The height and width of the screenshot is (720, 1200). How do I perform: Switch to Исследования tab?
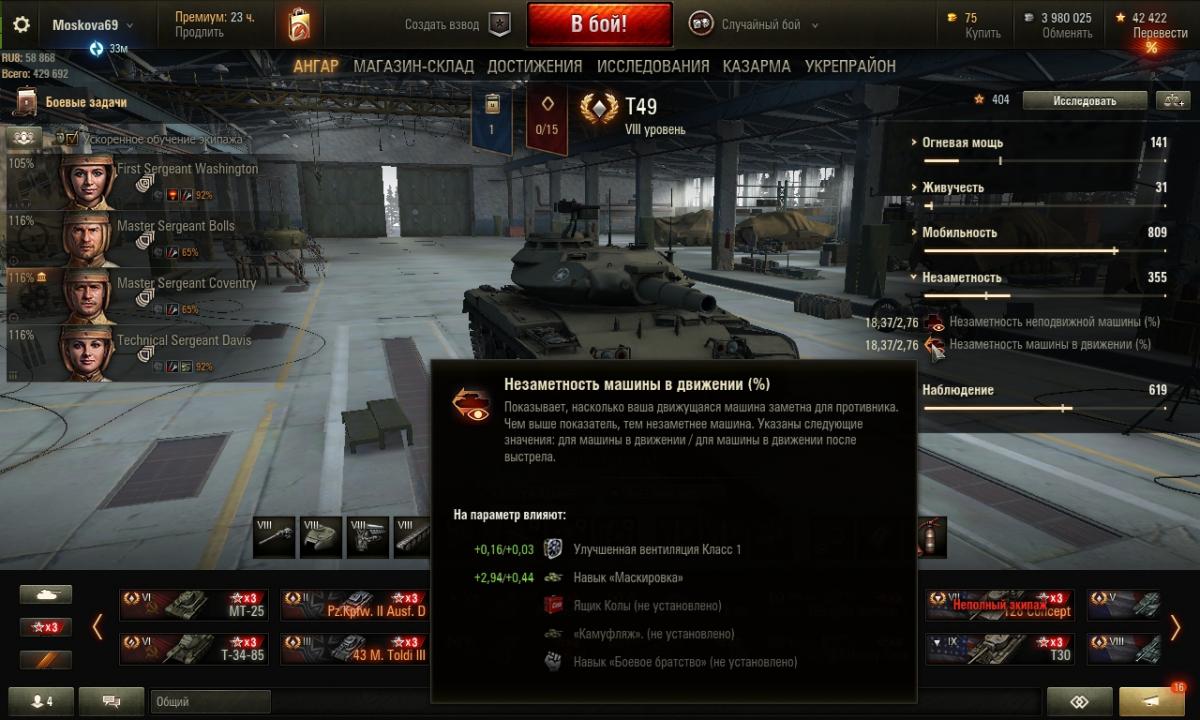tap(653, 66)
